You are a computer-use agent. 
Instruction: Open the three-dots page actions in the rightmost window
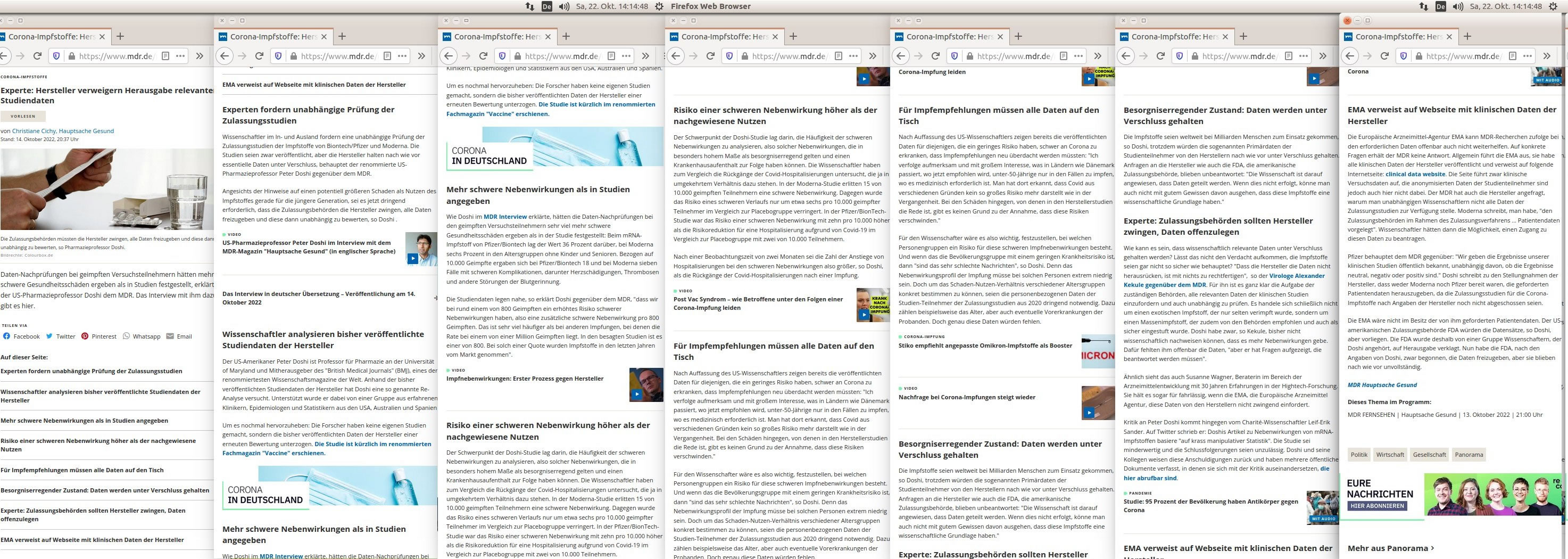pyautogui.click(x=1528, y=56)
